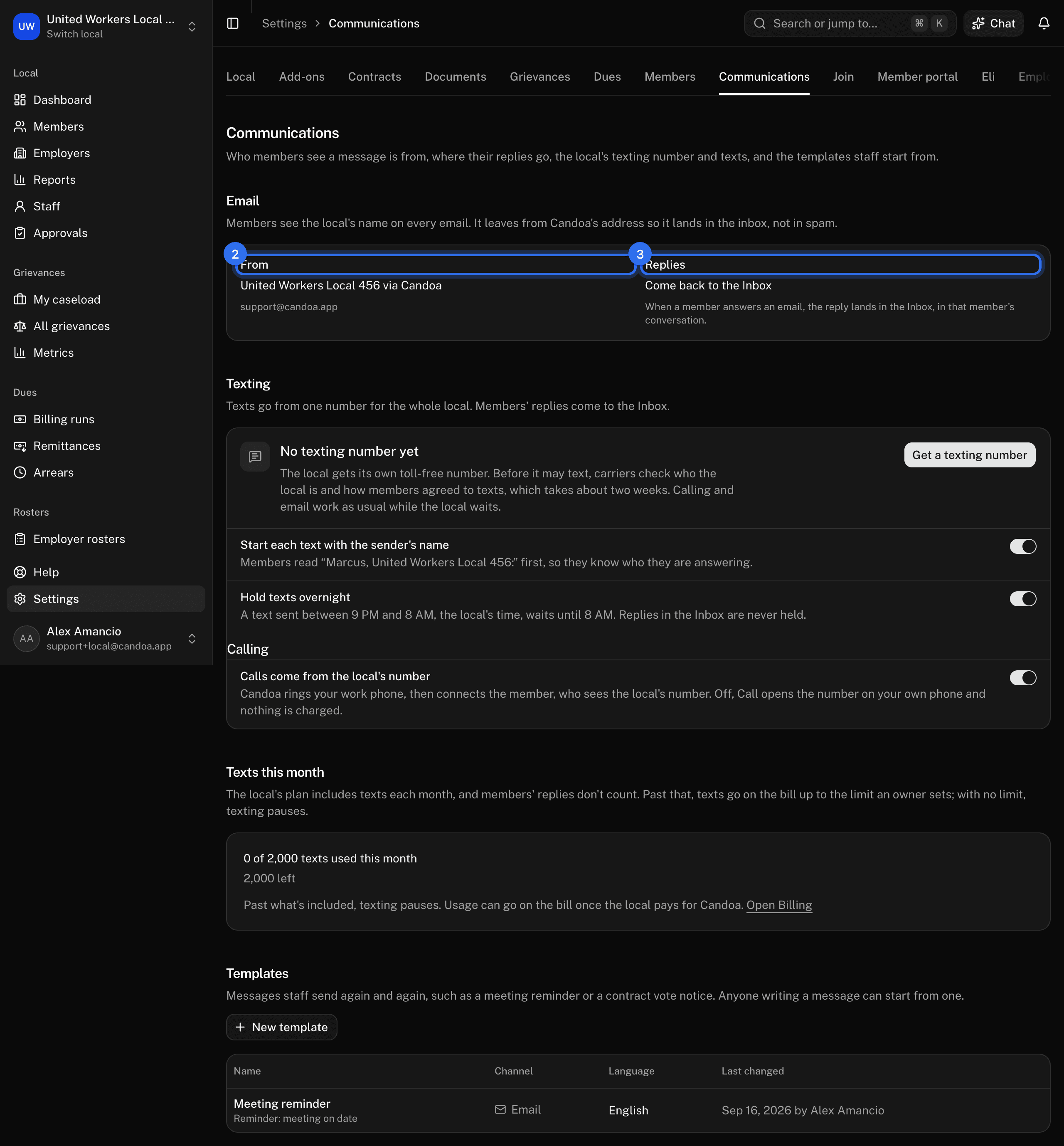Click Sep 16, 2026 by Alex Amancio
Viewport: 1064px width, 1146px height.
coord(803,1110)
